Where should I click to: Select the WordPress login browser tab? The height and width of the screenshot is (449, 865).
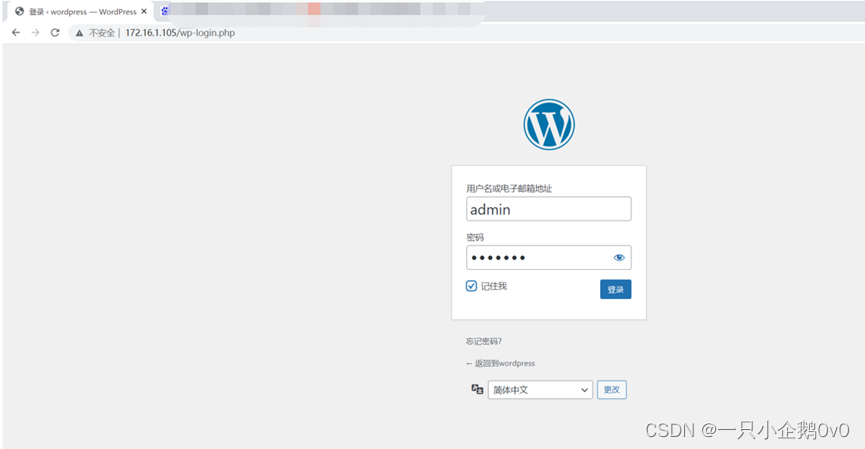pos(81,12)
